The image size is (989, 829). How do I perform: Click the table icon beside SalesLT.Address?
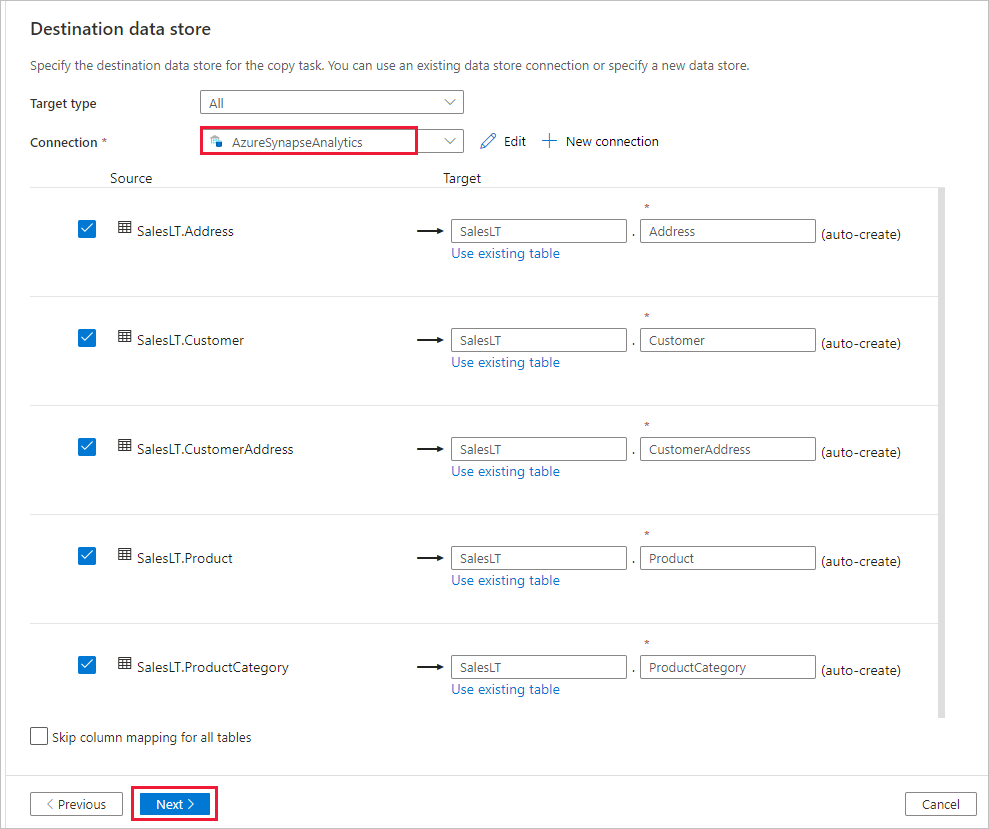click(x=124, y=230)
